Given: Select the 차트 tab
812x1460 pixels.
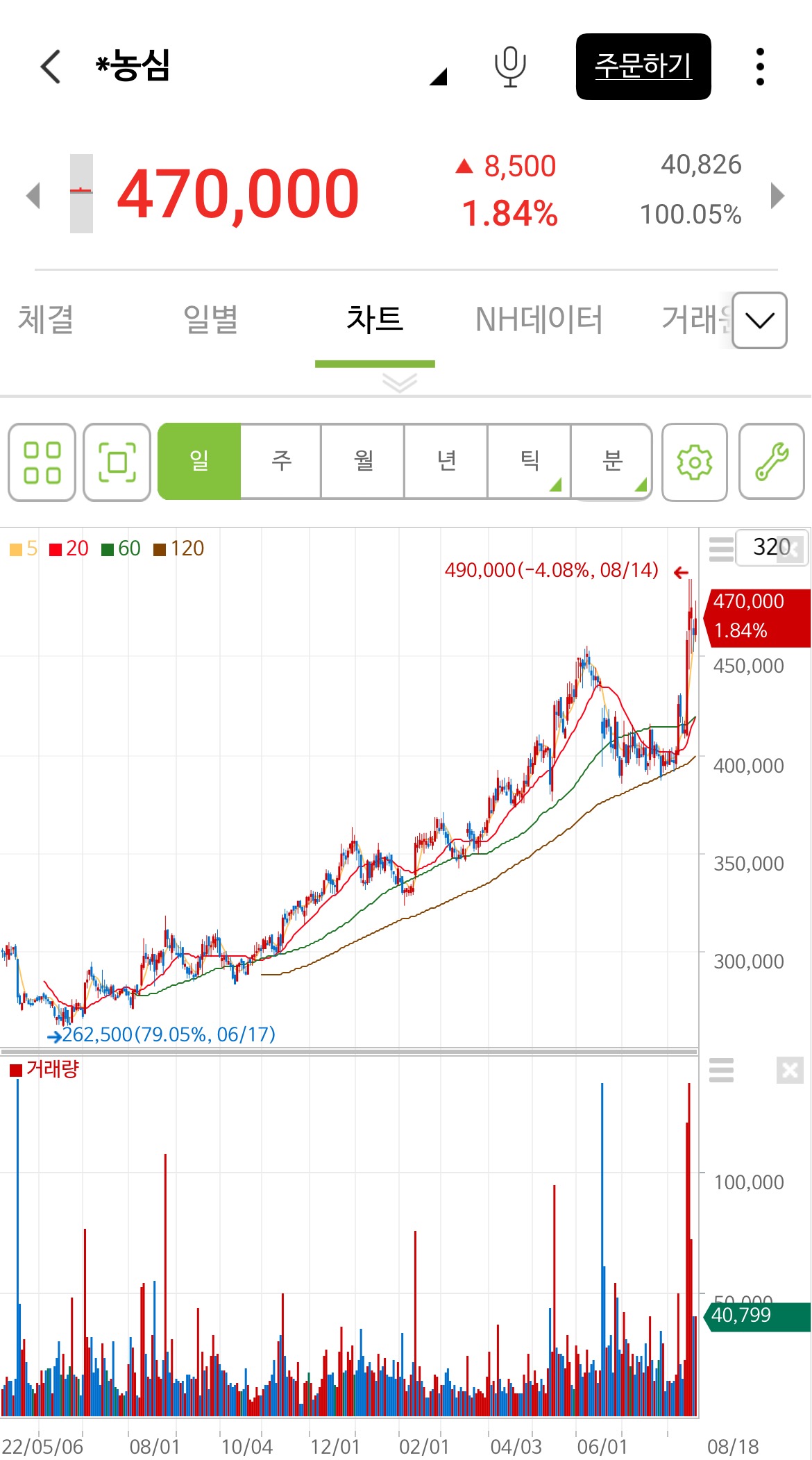Looking at the screenshot, I should (375, 320).
